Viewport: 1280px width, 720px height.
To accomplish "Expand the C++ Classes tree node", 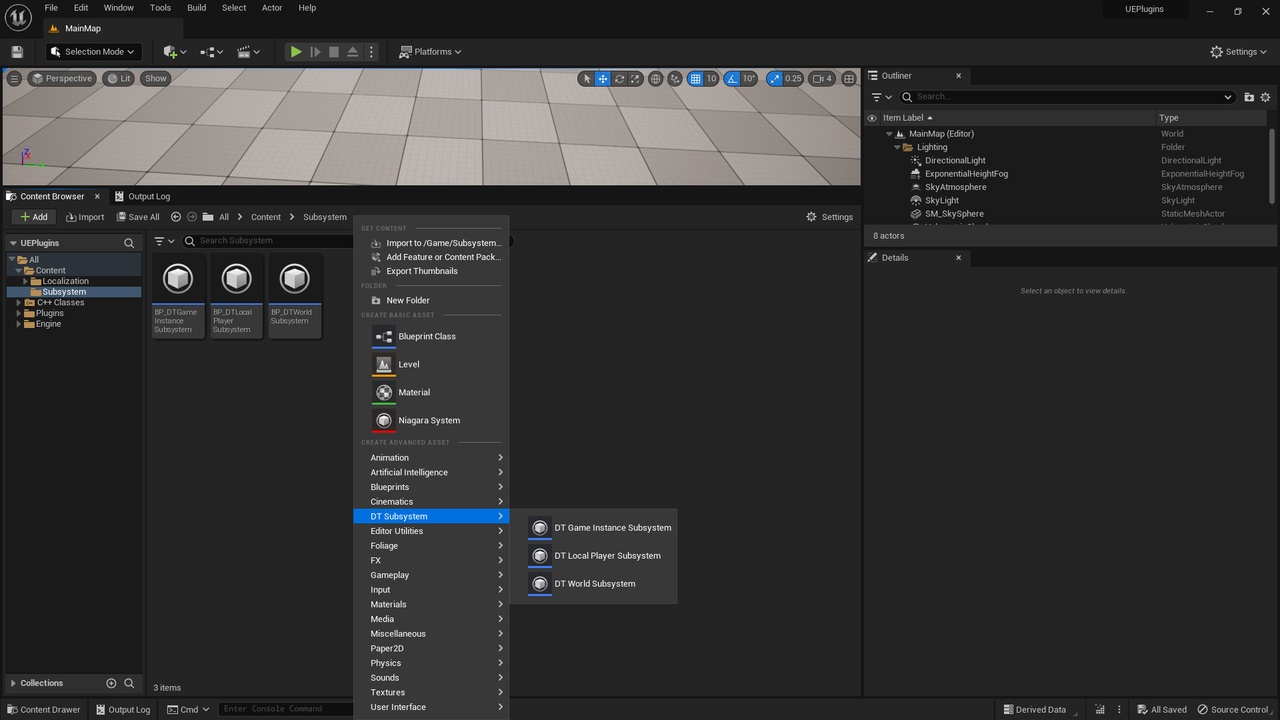I will [18, 303].
